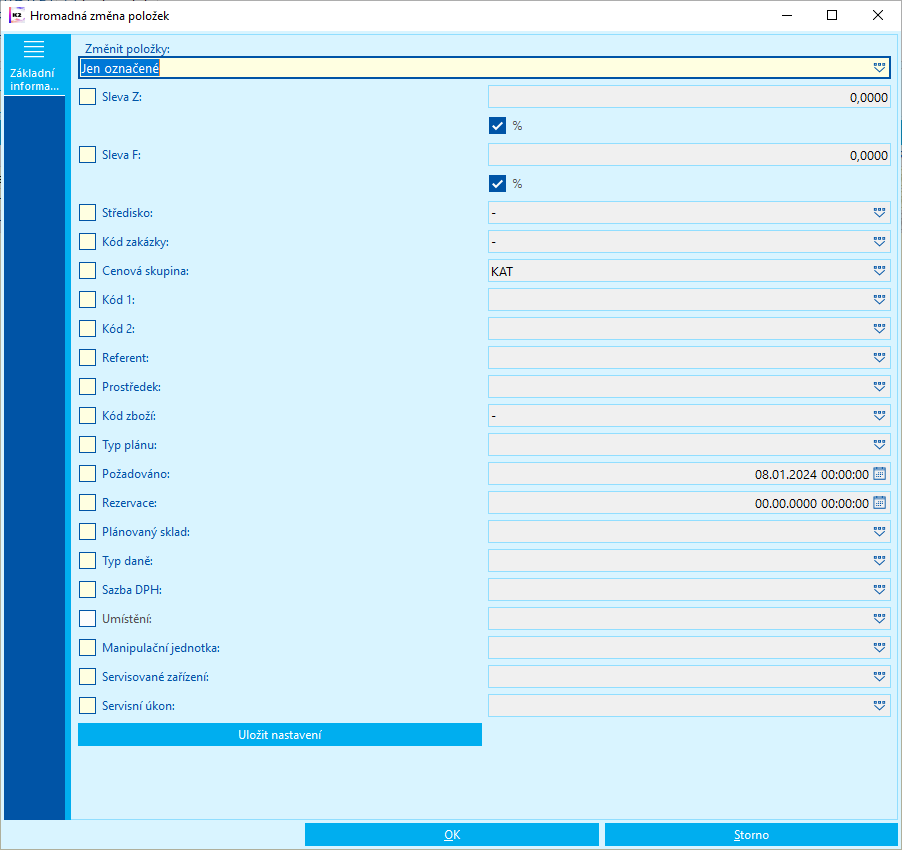Expand the Umístění dropdown
This screenshot has height=850, width=902.
coord(879,619)
